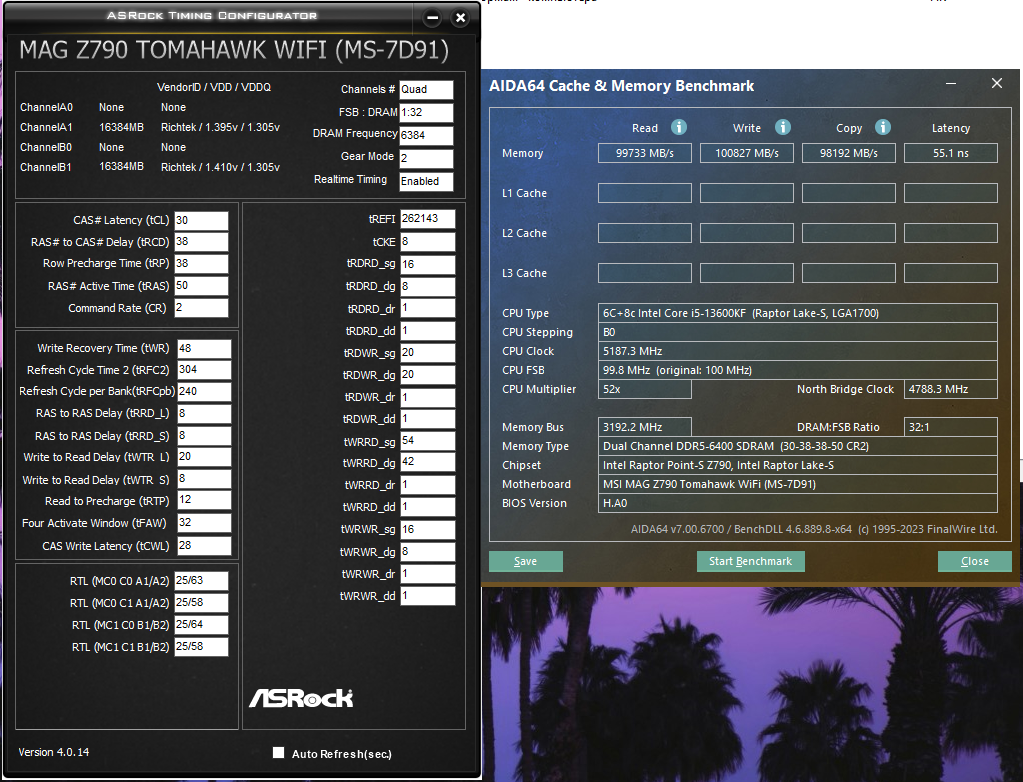Click the Memory Latency result 55.1 ns
The height and width of the screenshot is (782, 1023).
951,153
